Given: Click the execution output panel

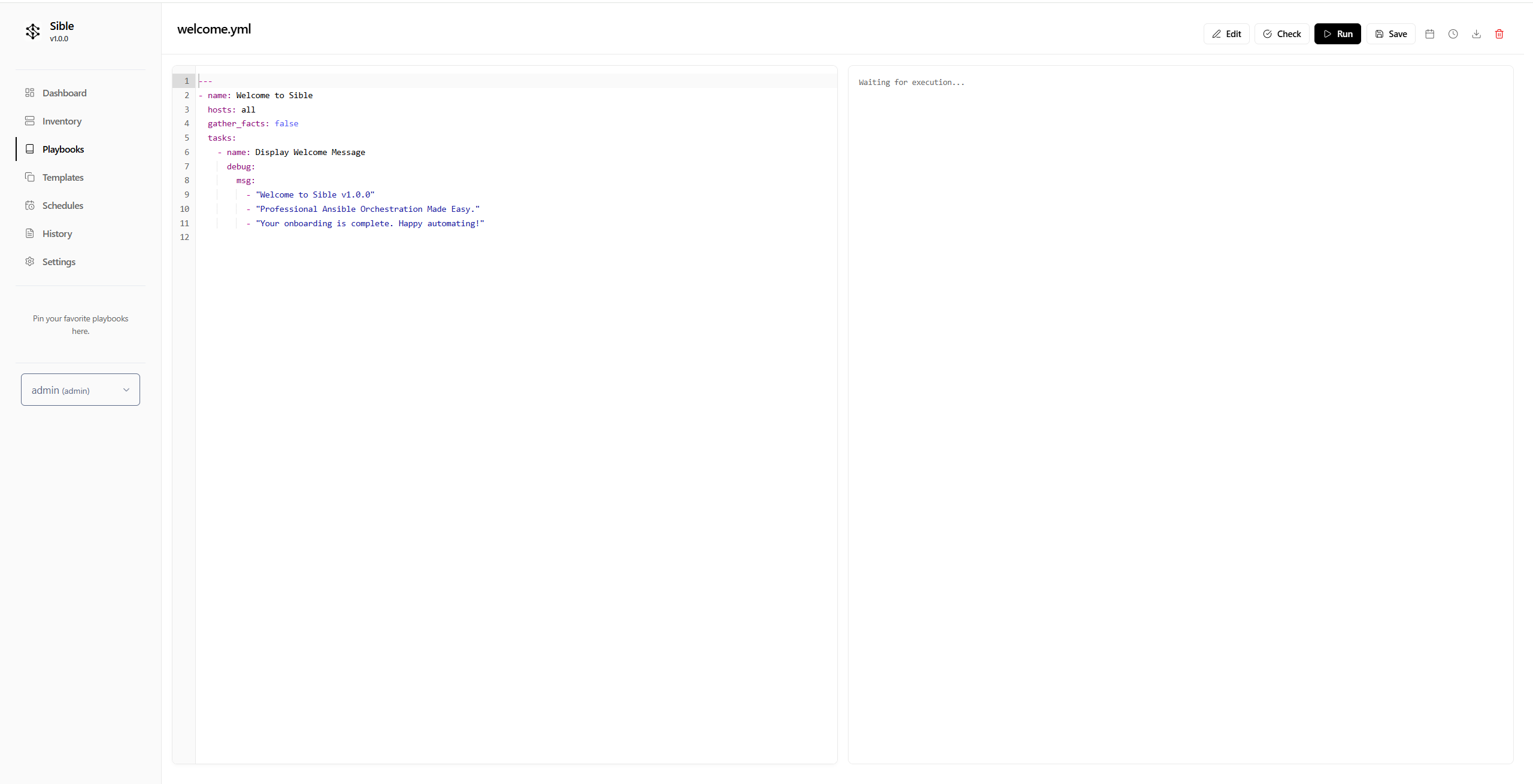Looking at the screenshot, I should click(1180, 413).
